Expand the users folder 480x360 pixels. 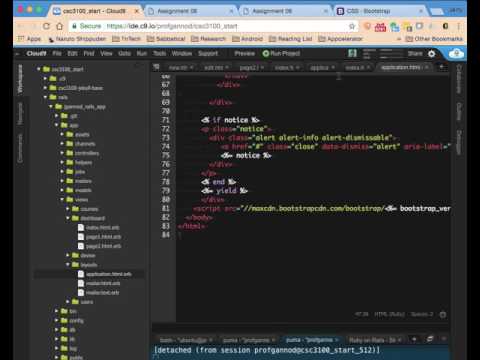(68, 302)
